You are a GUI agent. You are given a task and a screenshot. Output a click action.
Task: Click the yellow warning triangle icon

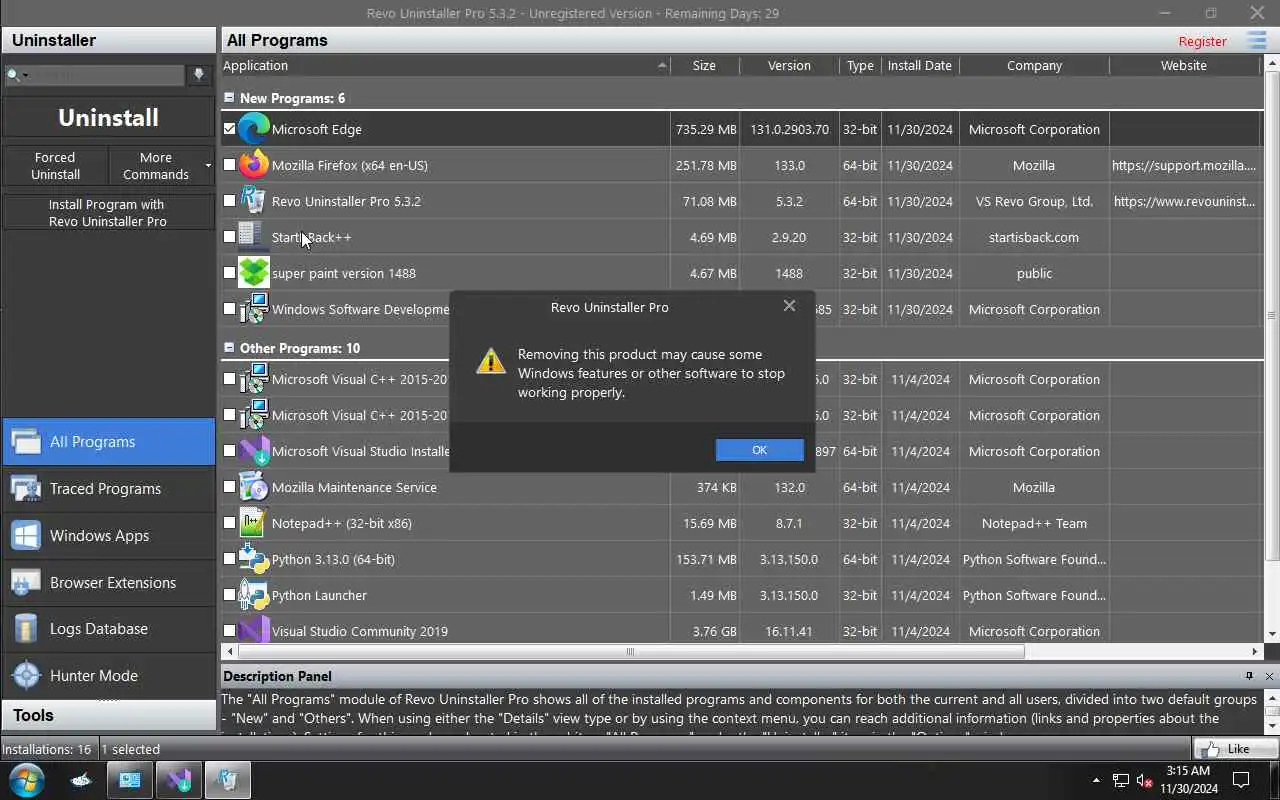490,361
